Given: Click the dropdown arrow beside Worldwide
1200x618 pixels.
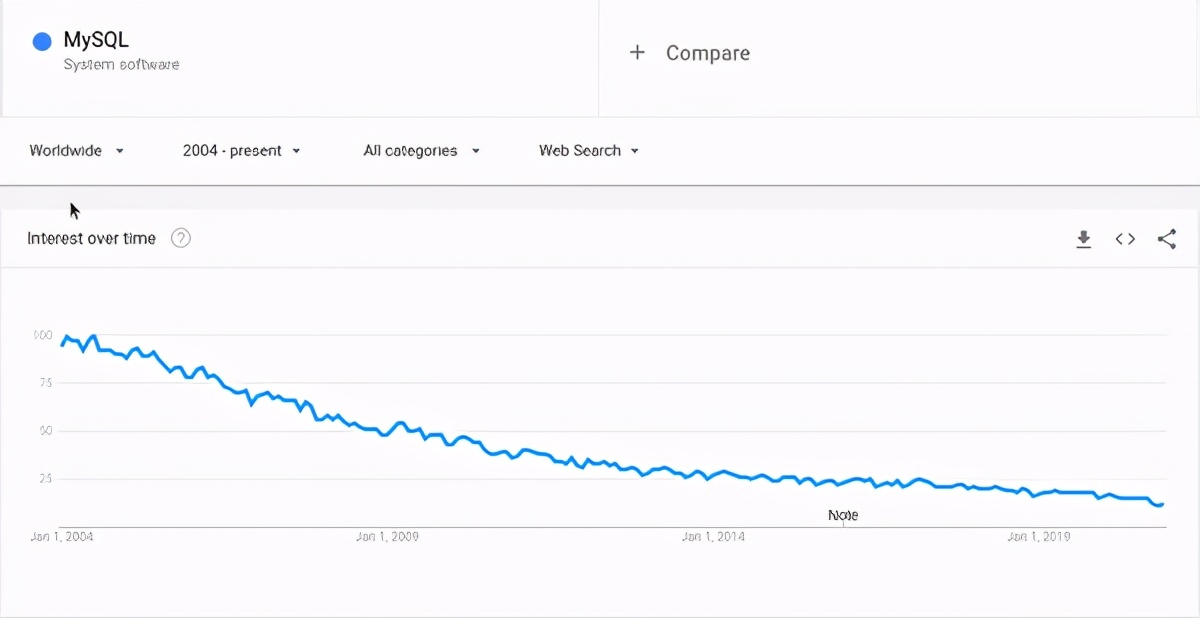Looking at the screenshot, I should point(120,151).
